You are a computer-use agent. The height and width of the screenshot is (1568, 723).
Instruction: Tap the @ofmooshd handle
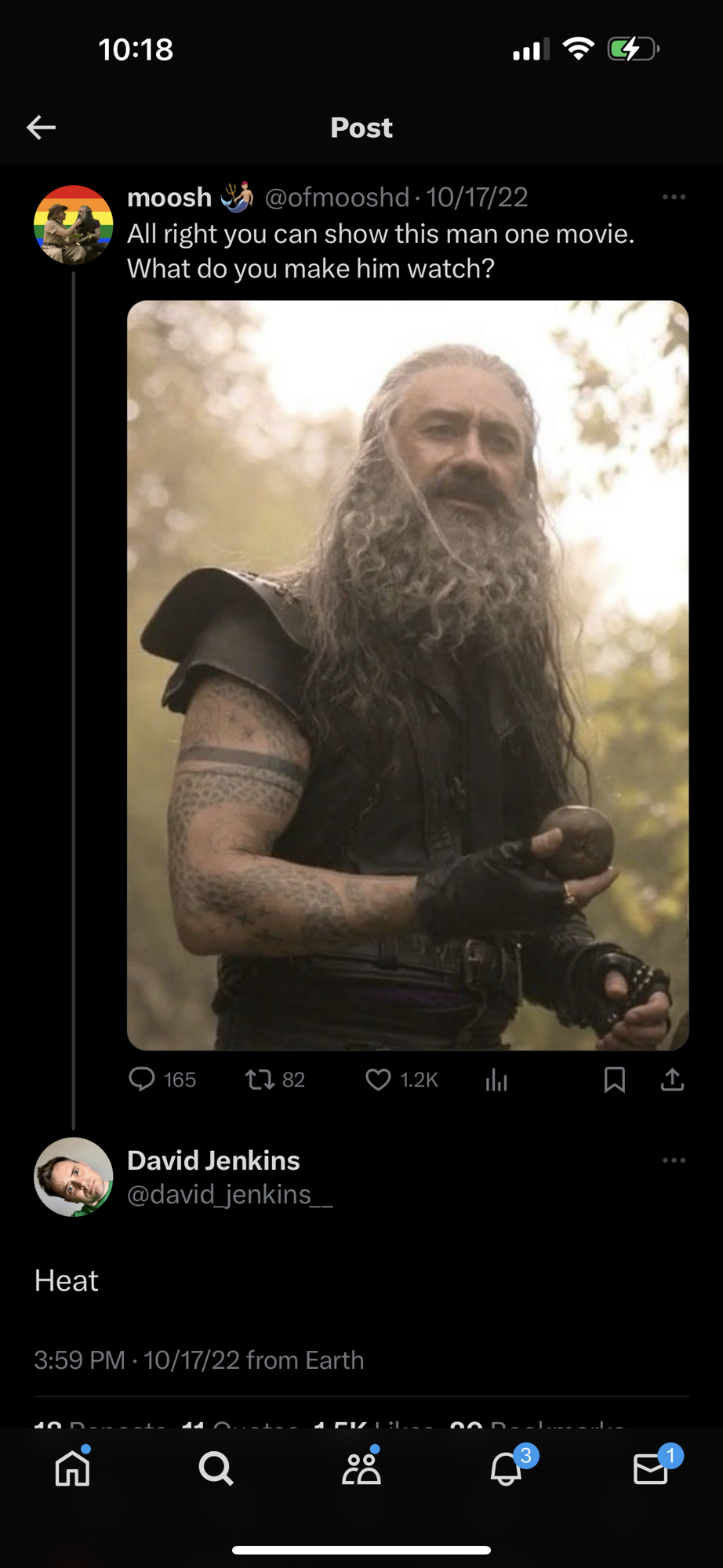[337, 198]
